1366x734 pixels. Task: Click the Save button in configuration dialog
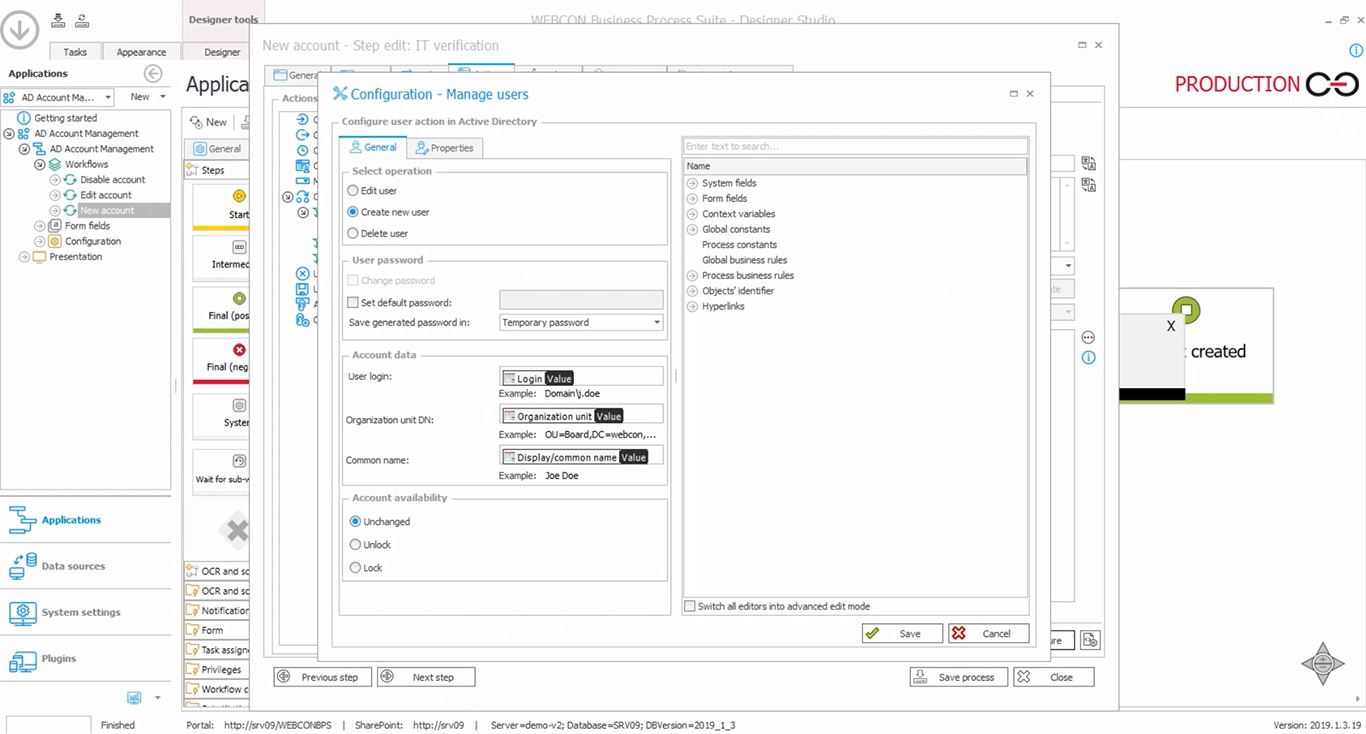click(901, 633)
